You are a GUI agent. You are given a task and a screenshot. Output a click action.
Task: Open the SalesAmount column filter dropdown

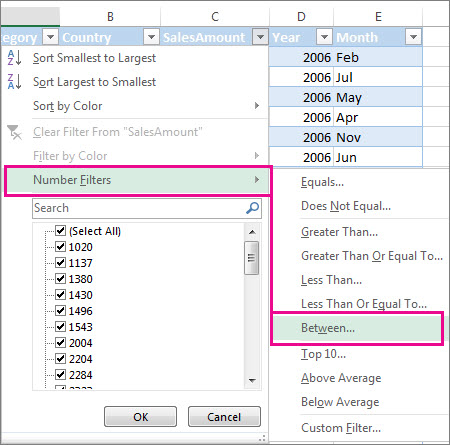260,37
